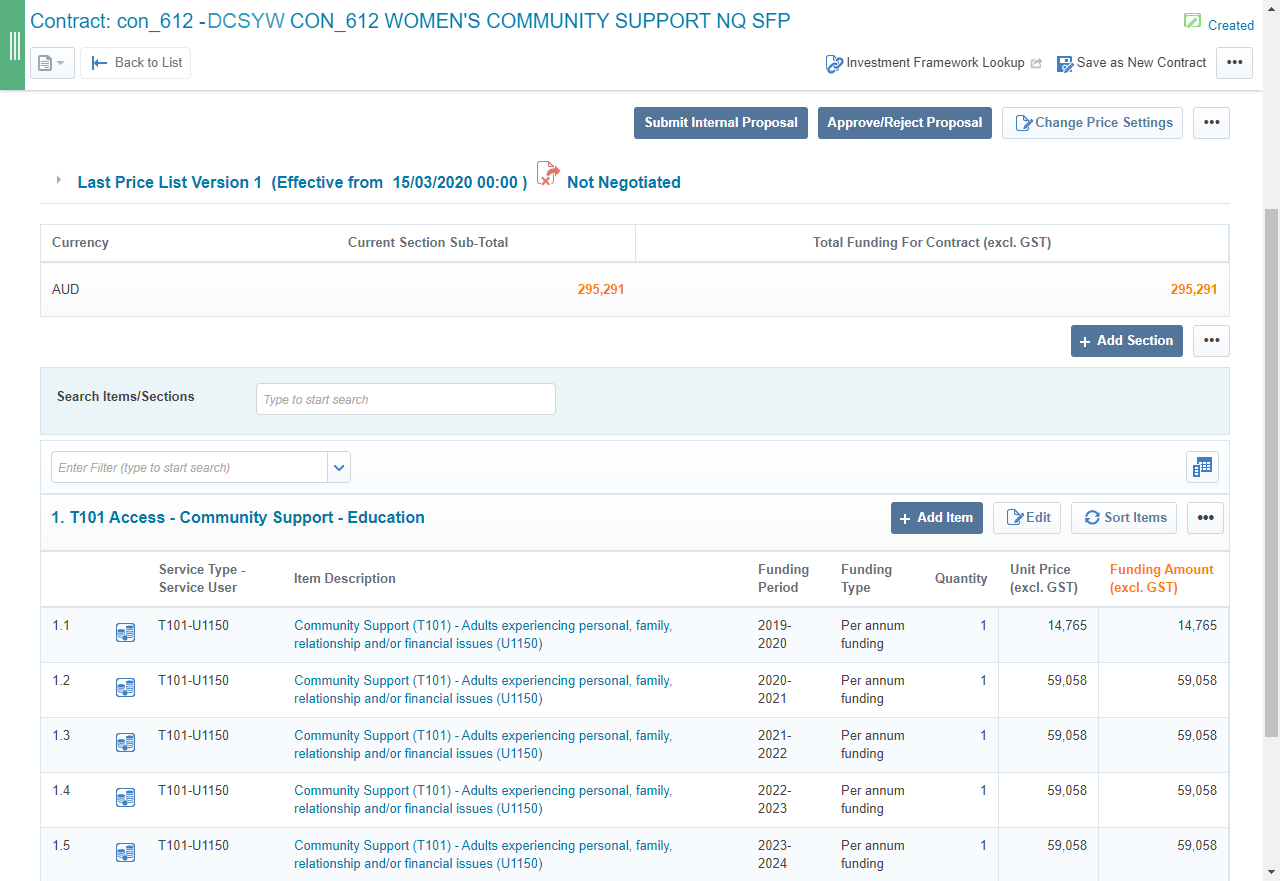1280x881 pixels.
Task: Click the green left sidebar handle
Action: point(13,46)
